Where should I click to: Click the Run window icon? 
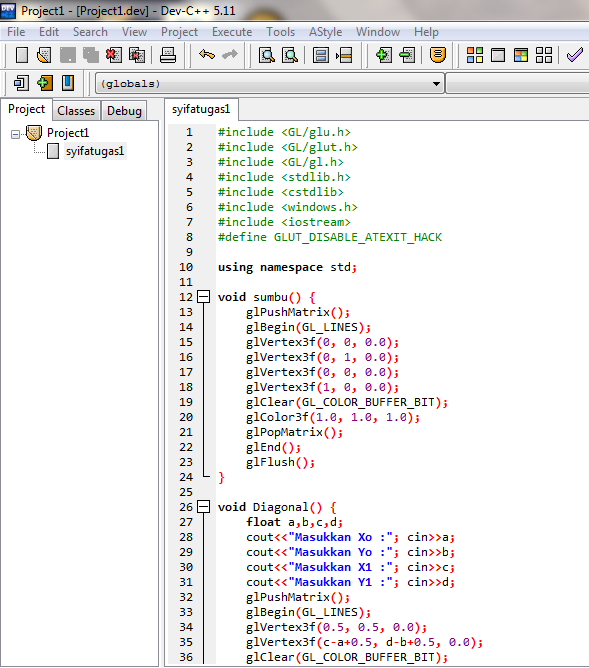pos(498,55)
